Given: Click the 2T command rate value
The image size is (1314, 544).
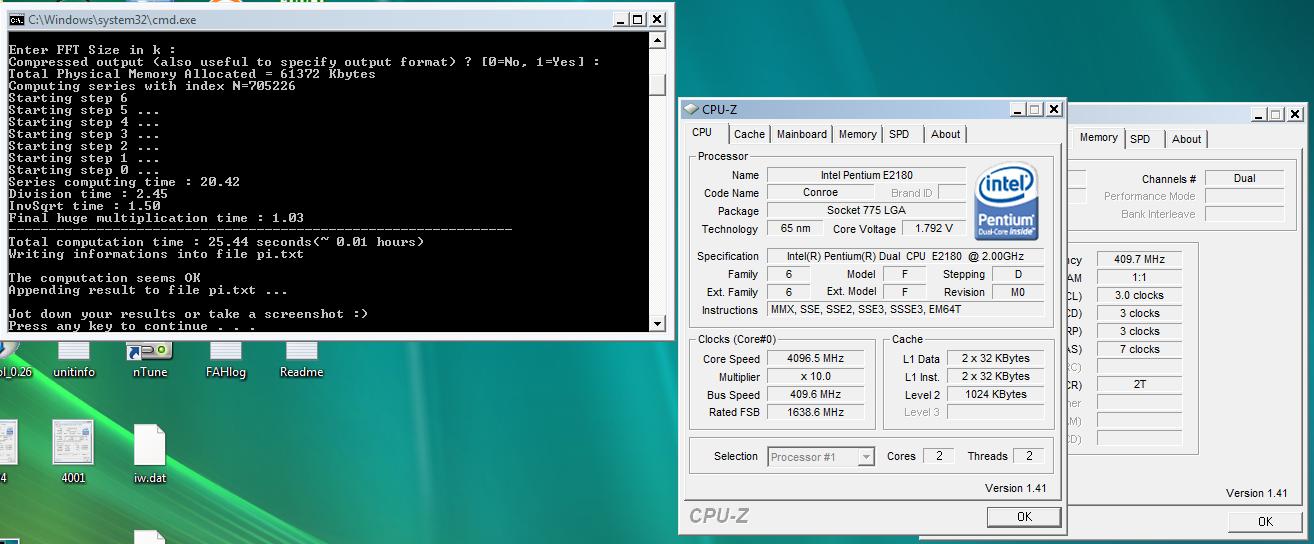Looking at the screenshot, I should tap(1138, 384).
